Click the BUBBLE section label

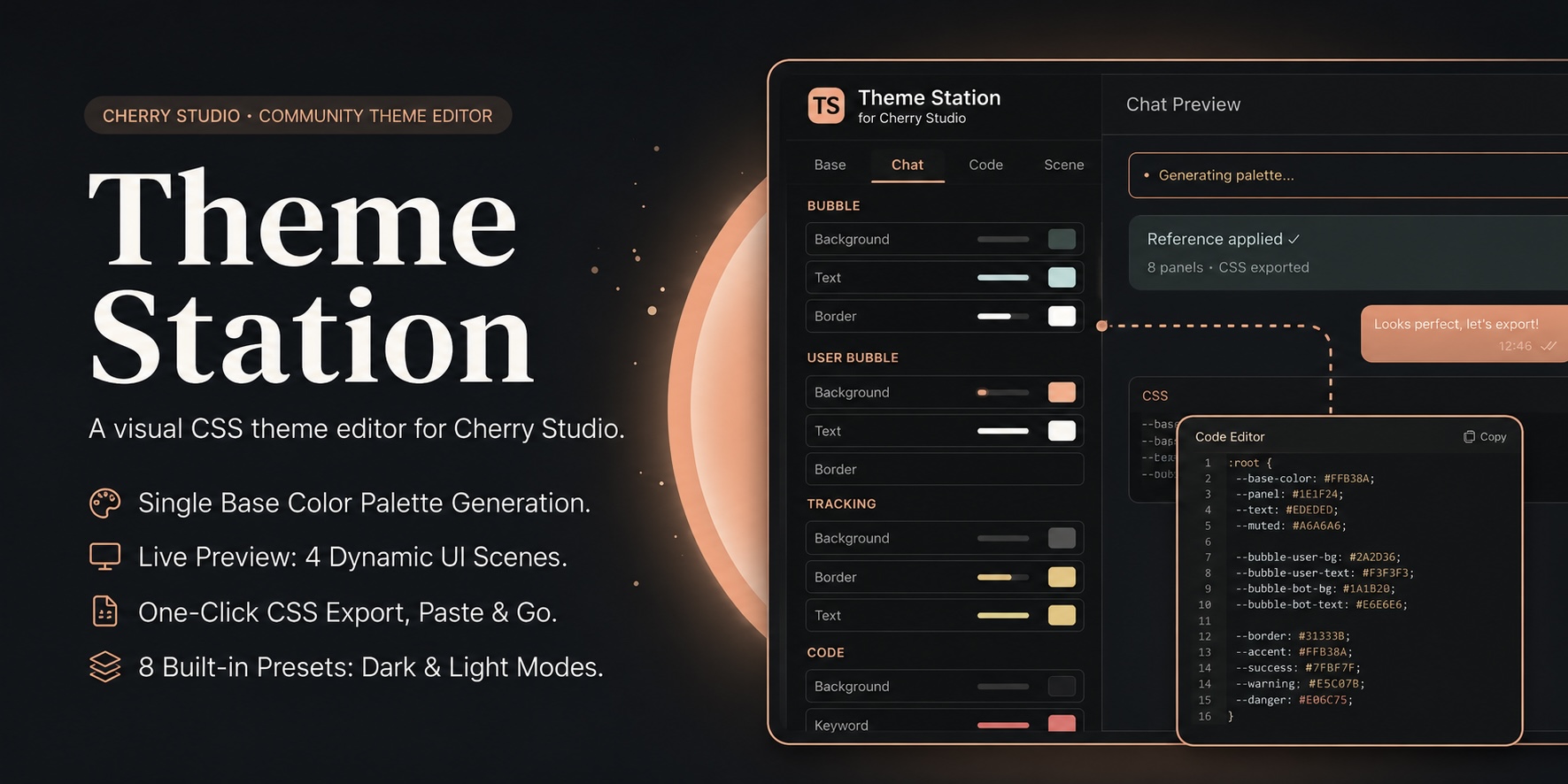pyautogui.click(x=833, y=205)
